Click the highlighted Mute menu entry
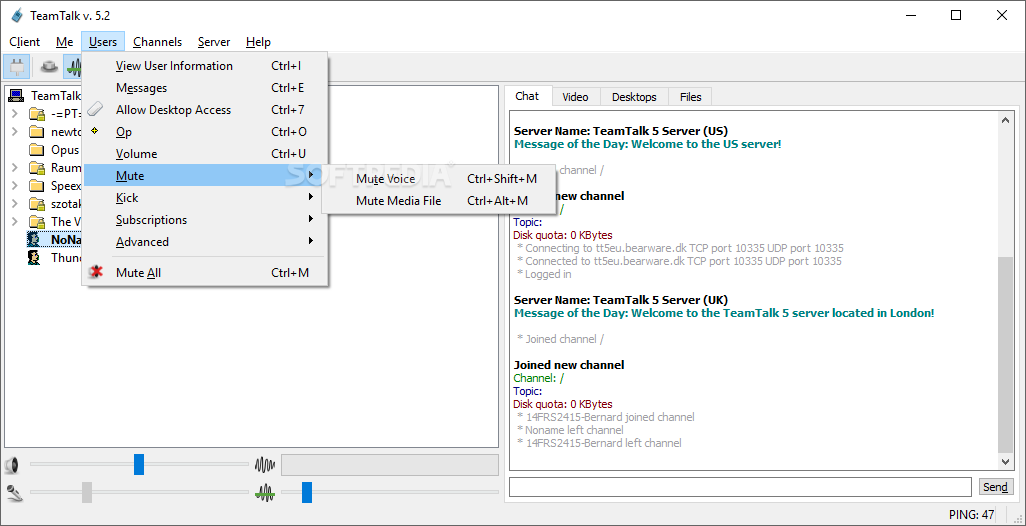This screenshot has height=526, width=1026. pos(205,176)
